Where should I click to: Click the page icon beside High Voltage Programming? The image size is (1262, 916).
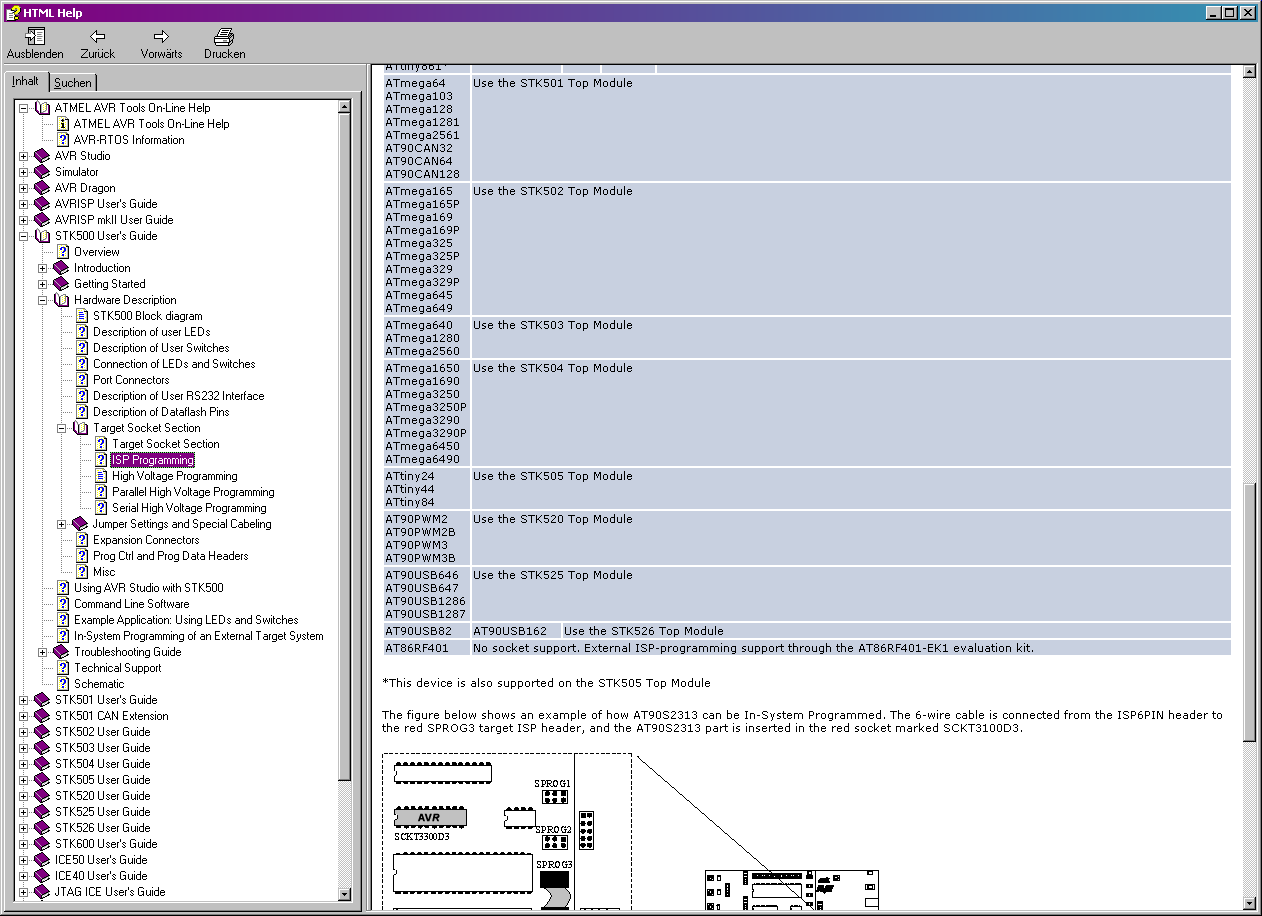point(101,476)
